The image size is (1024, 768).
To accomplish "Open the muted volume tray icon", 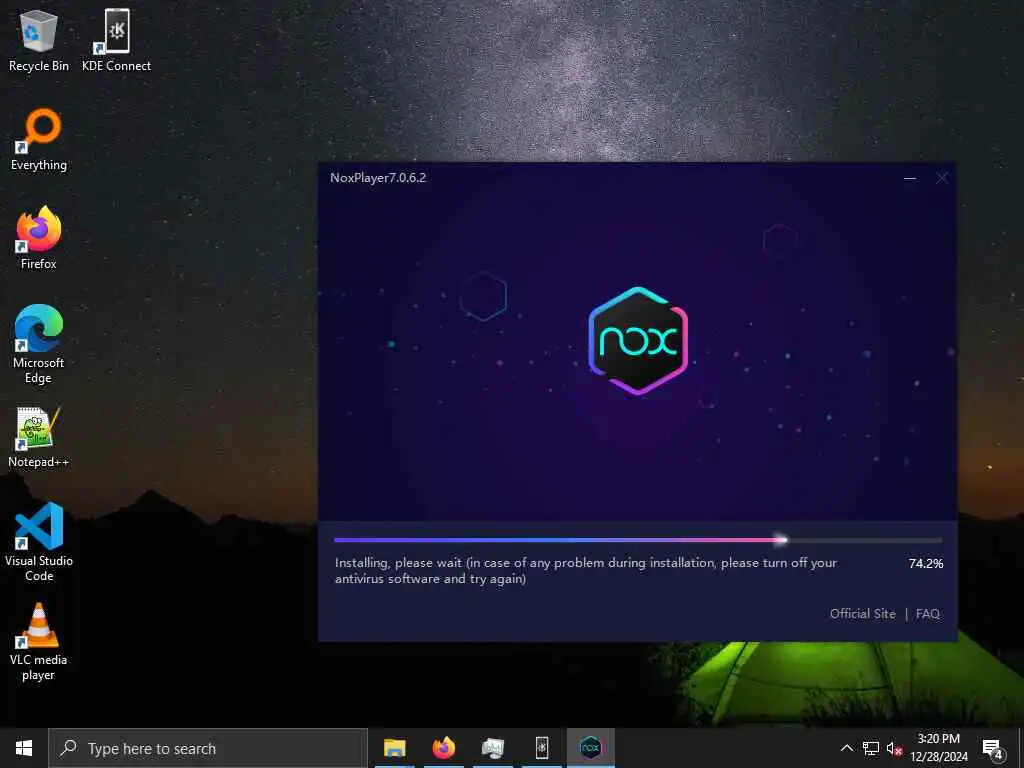I will (x=894, y=748).
